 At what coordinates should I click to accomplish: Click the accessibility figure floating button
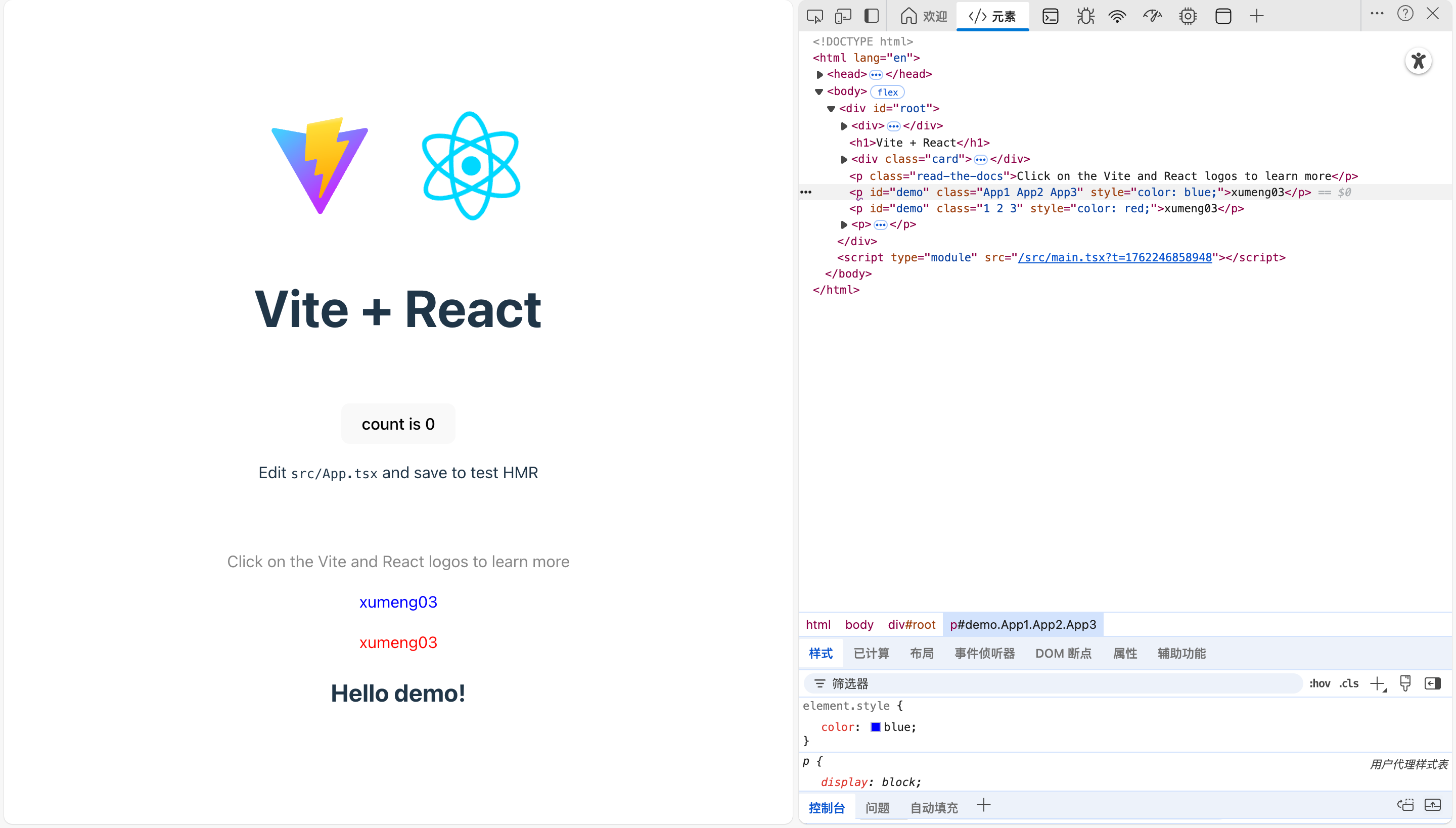point(1419,61)
